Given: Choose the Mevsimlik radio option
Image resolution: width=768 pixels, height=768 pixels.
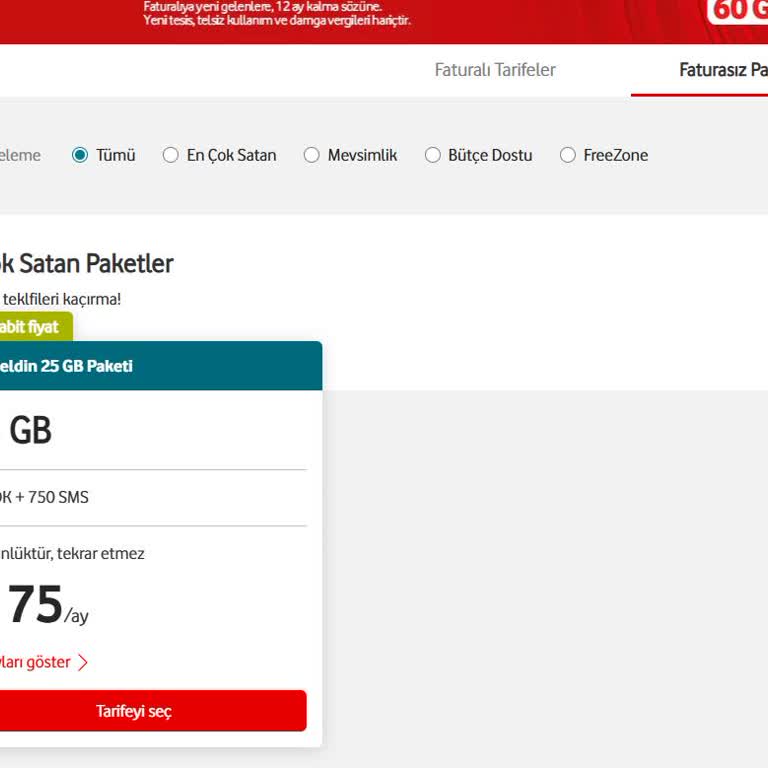Looking at the screenshot, I should [312, 155].
